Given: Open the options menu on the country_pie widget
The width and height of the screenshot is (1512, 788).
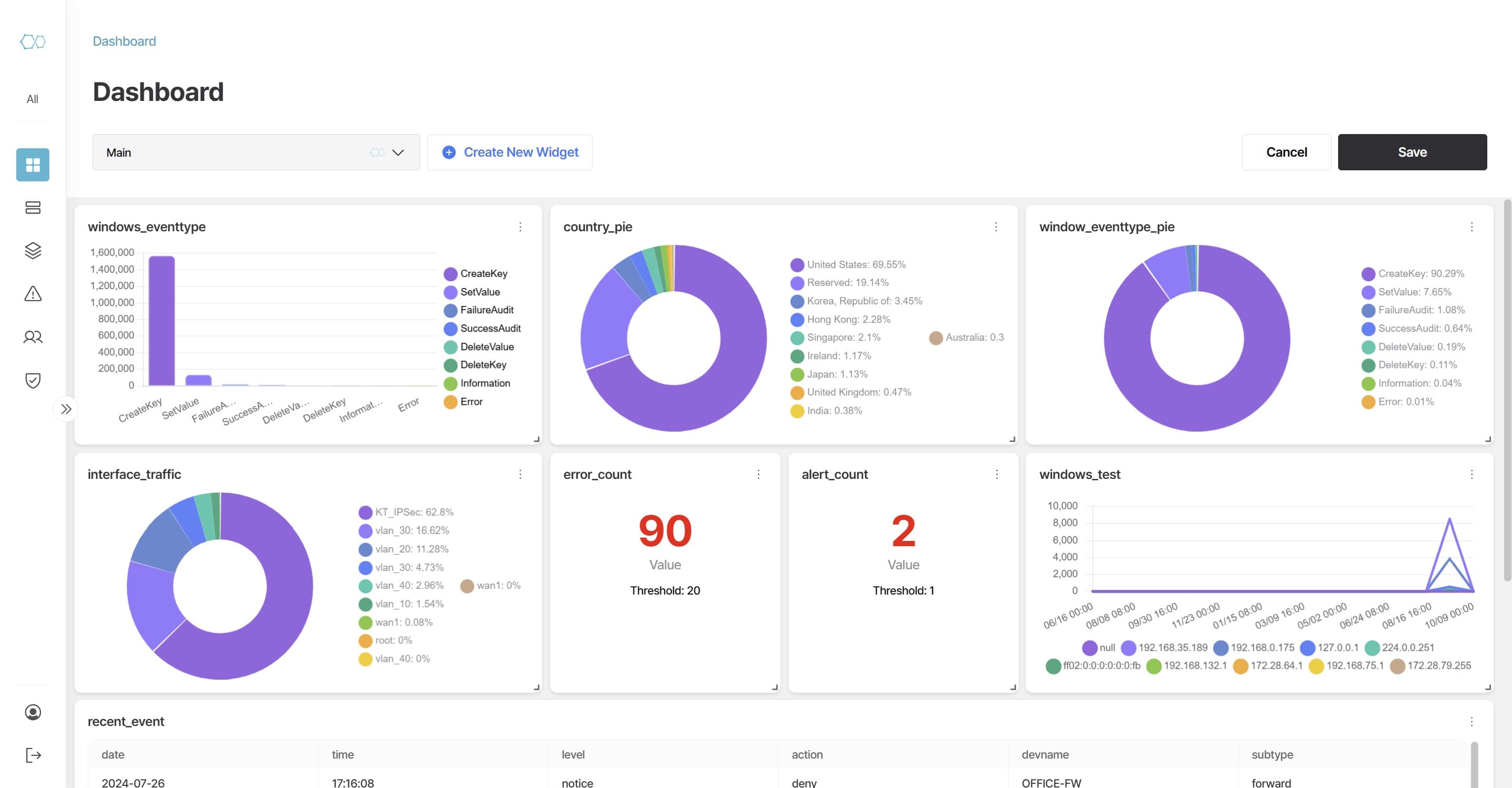Looking at the screenshot, I should pyautogui.click(x=996, y=227).
